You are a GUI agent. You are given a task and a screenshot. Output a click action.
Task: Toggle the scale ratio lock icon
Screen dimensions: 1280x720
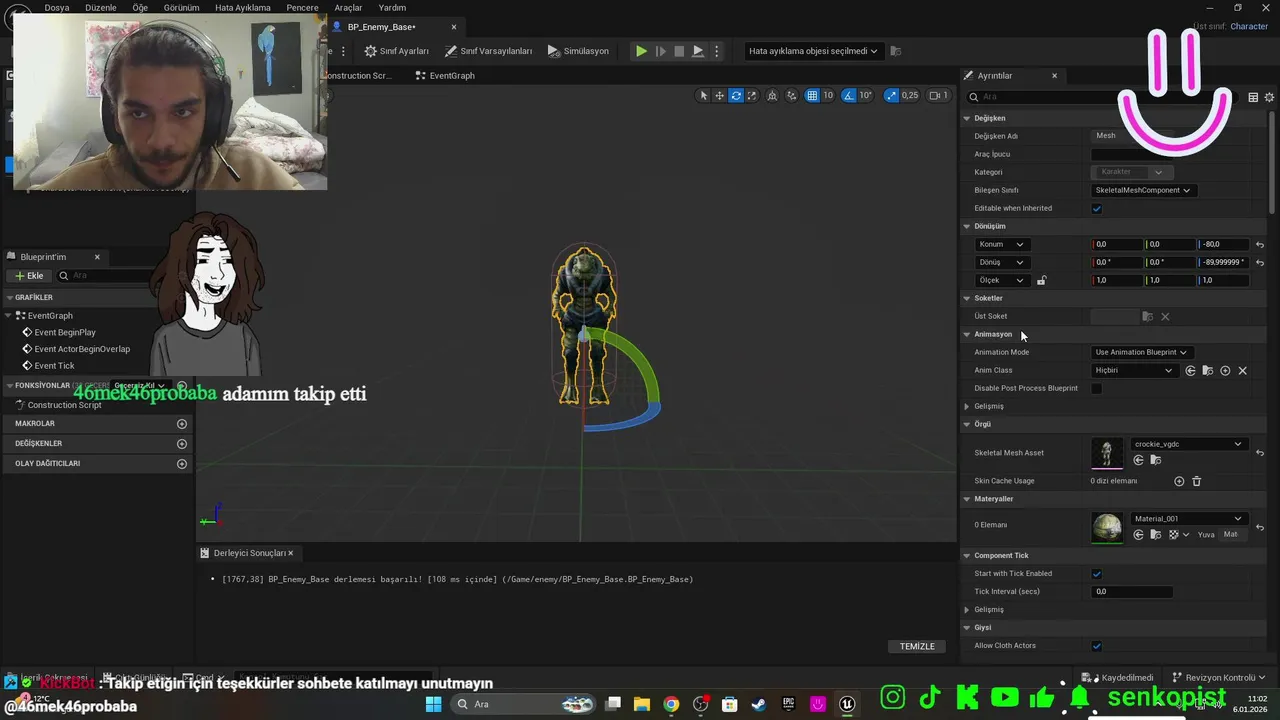[1041, 280]
